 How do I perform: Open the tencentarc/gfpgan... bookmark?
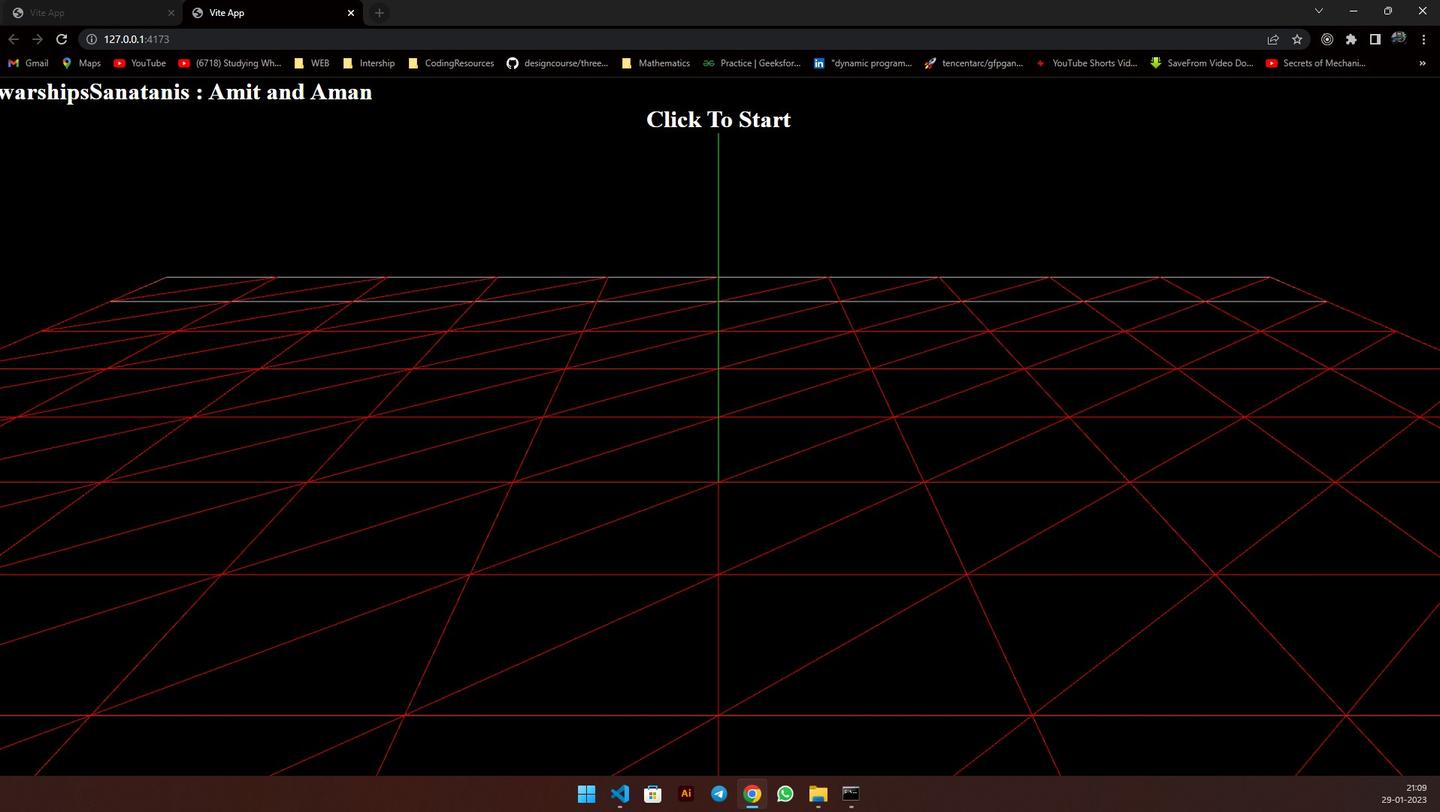[x=974, y=63]
